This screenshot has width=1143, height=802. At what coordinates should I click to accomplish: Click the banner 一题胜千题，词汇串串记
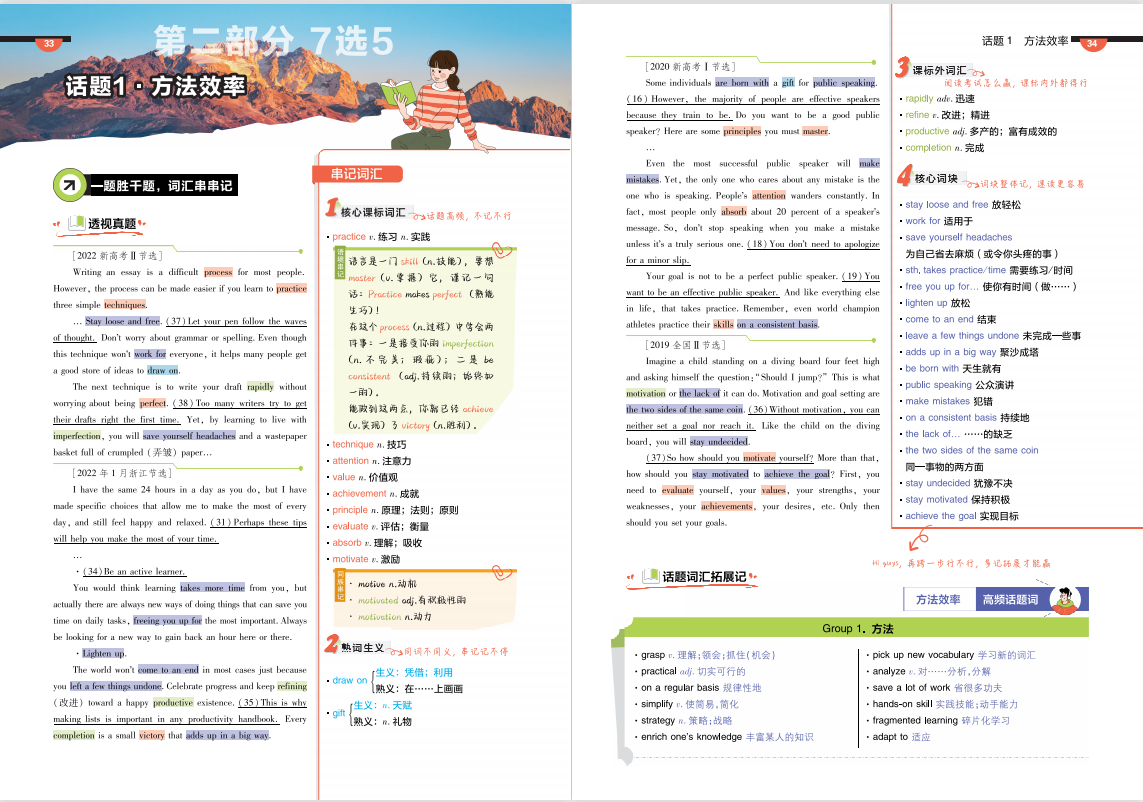tap(162, 186)
